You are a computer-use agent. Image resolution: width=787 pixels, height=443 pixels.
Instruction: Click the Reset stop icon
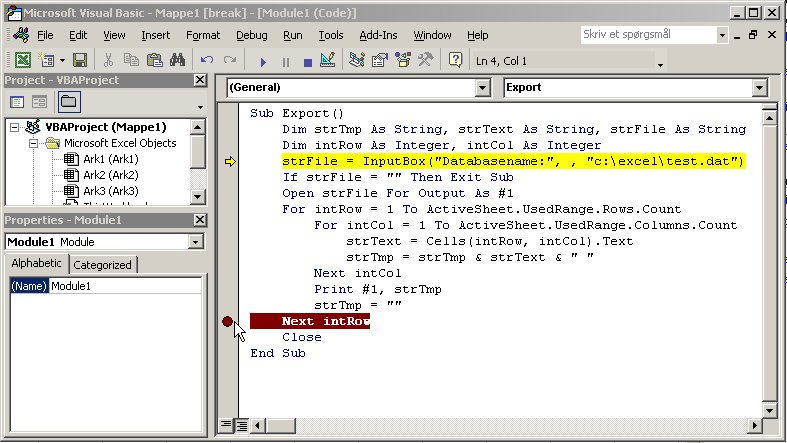(307, 61)
